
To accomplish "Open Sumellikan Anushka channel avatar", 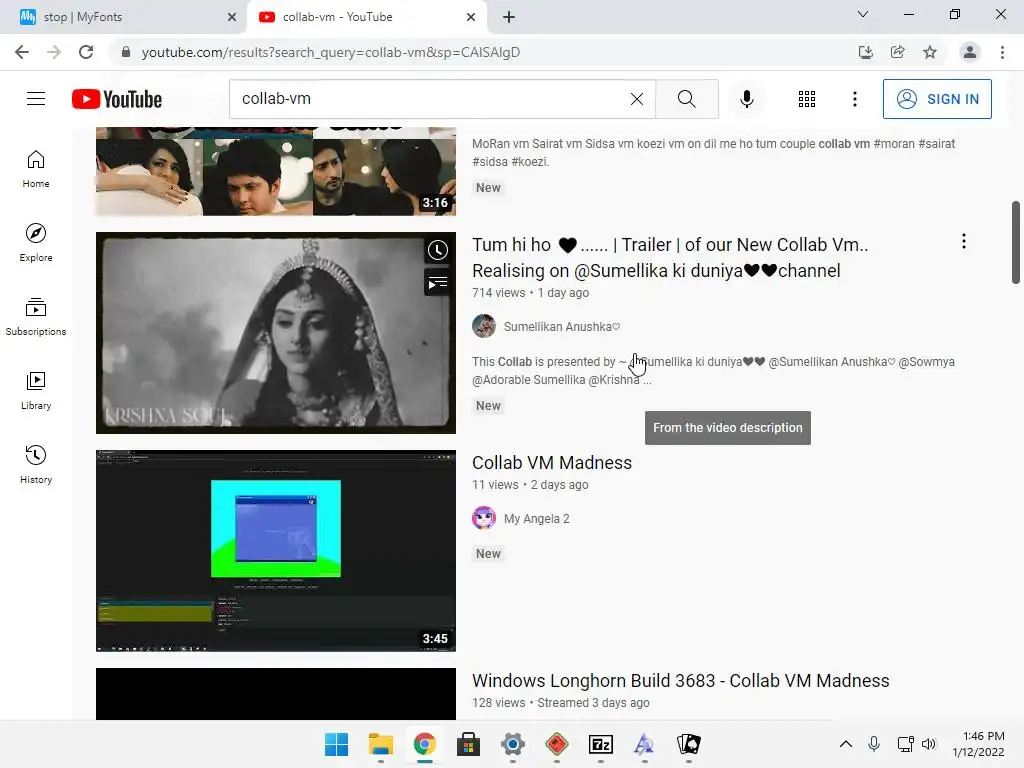I will click(x=484, y=326).
